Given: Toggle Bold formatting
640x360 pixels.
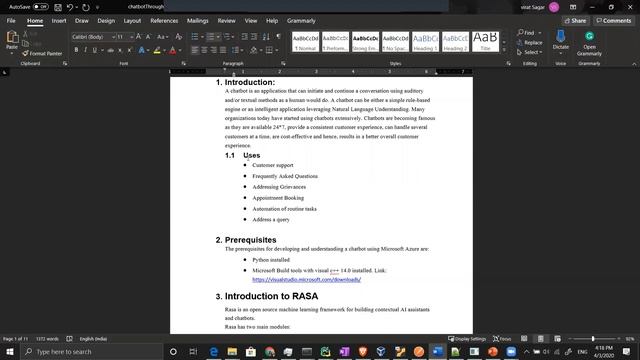Looking at the screenshot, I should point(76,50).
